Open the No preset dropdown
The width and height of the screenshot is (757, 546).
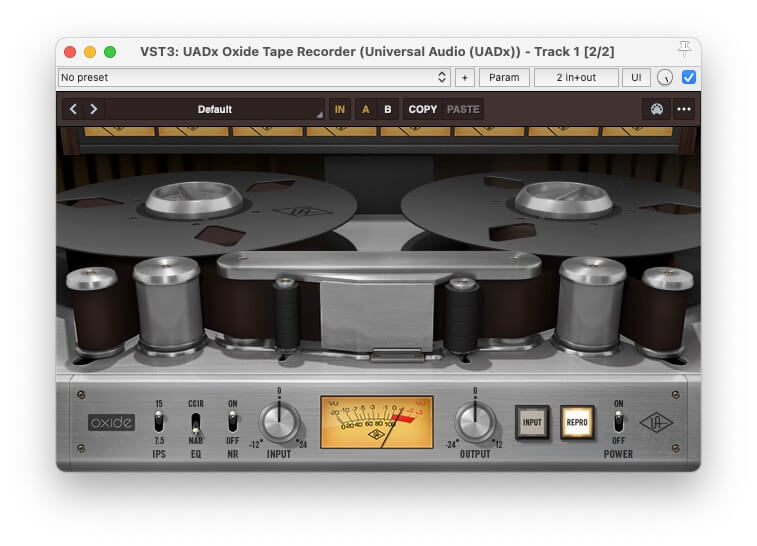tap(254, 77)
